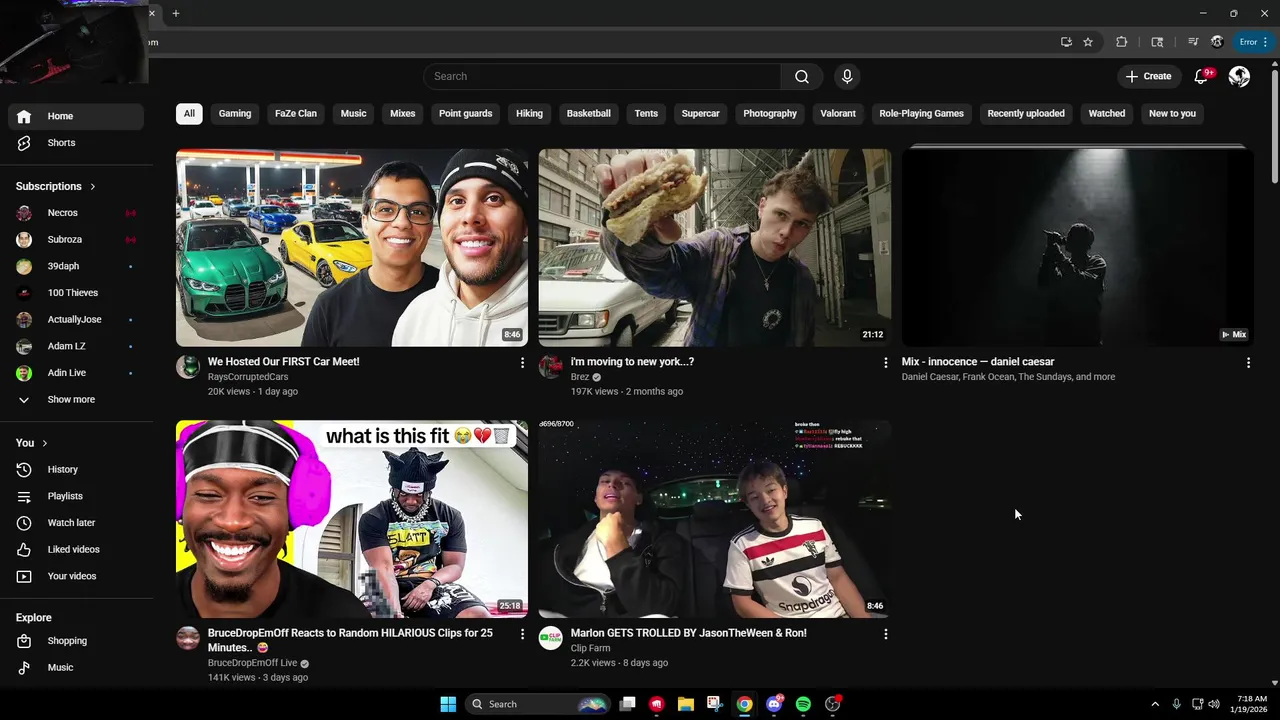
Task: Open Spotify from the taskbar
Action: [803, 704]
